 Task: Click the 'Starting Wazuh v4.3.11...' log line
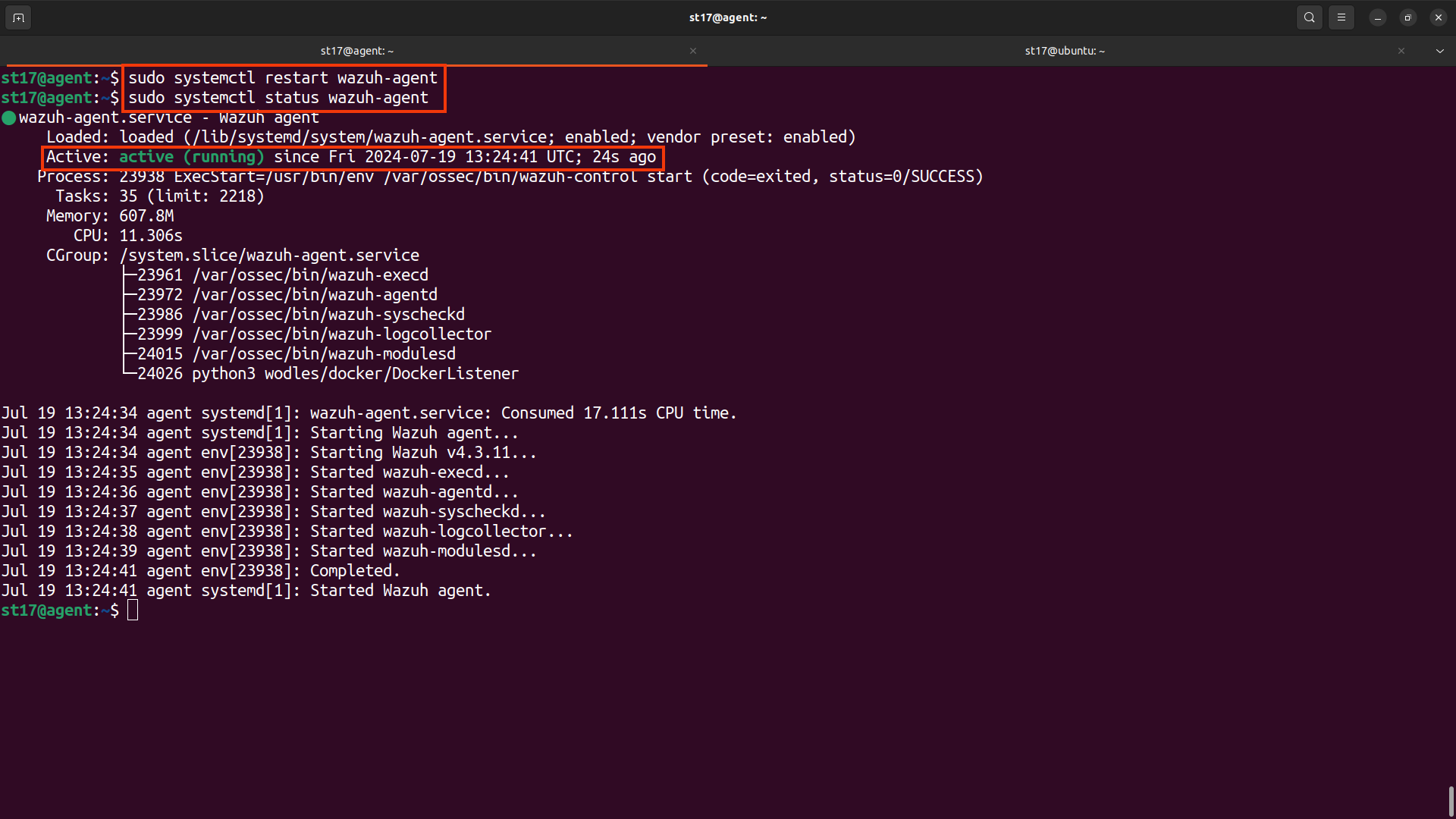269,453
